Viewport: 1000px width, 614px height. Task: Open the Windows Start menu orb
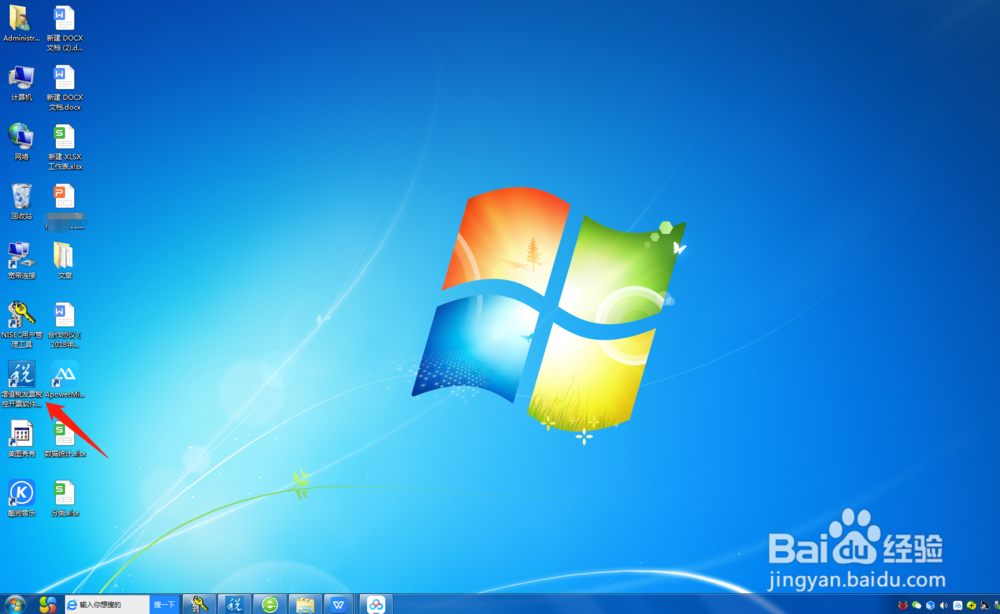click(x=14, y=604)
